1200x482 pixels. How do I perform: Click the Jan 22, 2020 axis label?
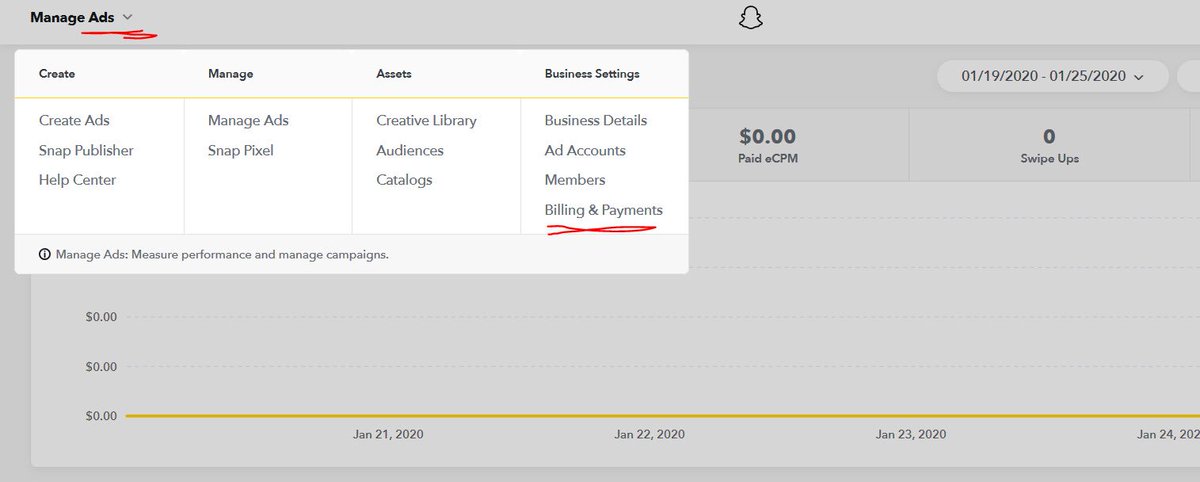[649, 434]
